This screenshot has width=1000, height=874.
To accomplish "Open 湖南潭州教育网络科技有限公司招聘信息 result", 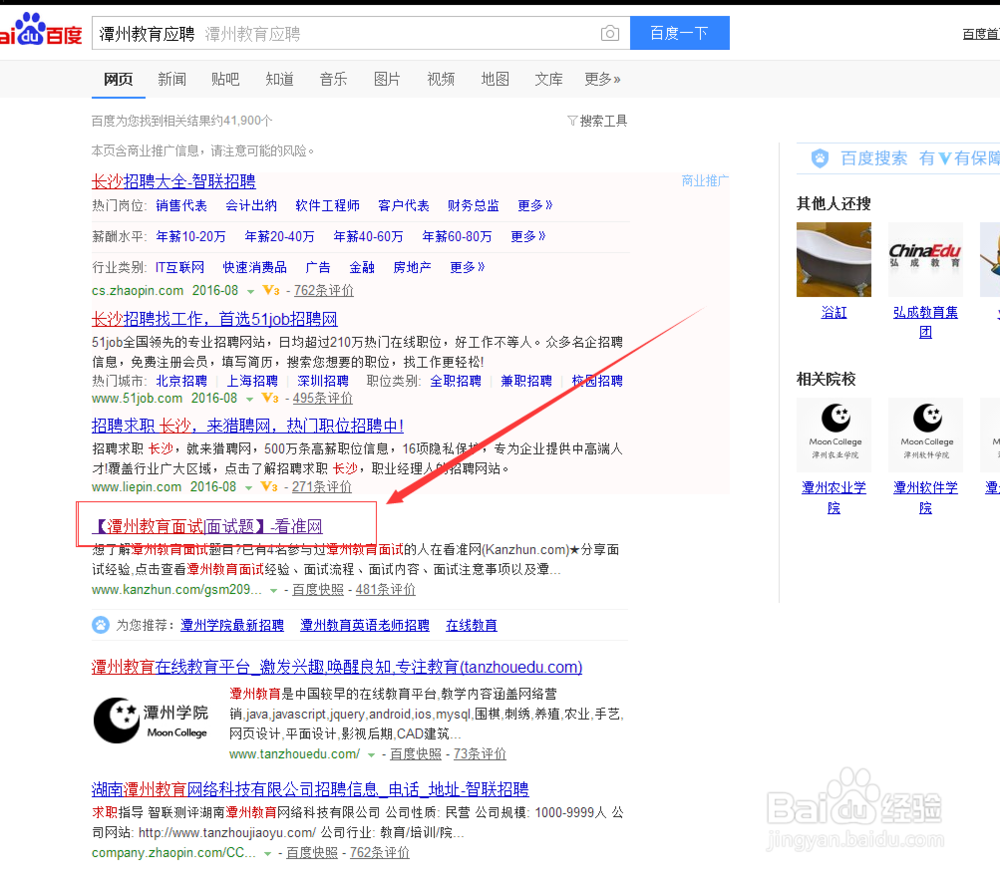I will [x=310, y=789].
